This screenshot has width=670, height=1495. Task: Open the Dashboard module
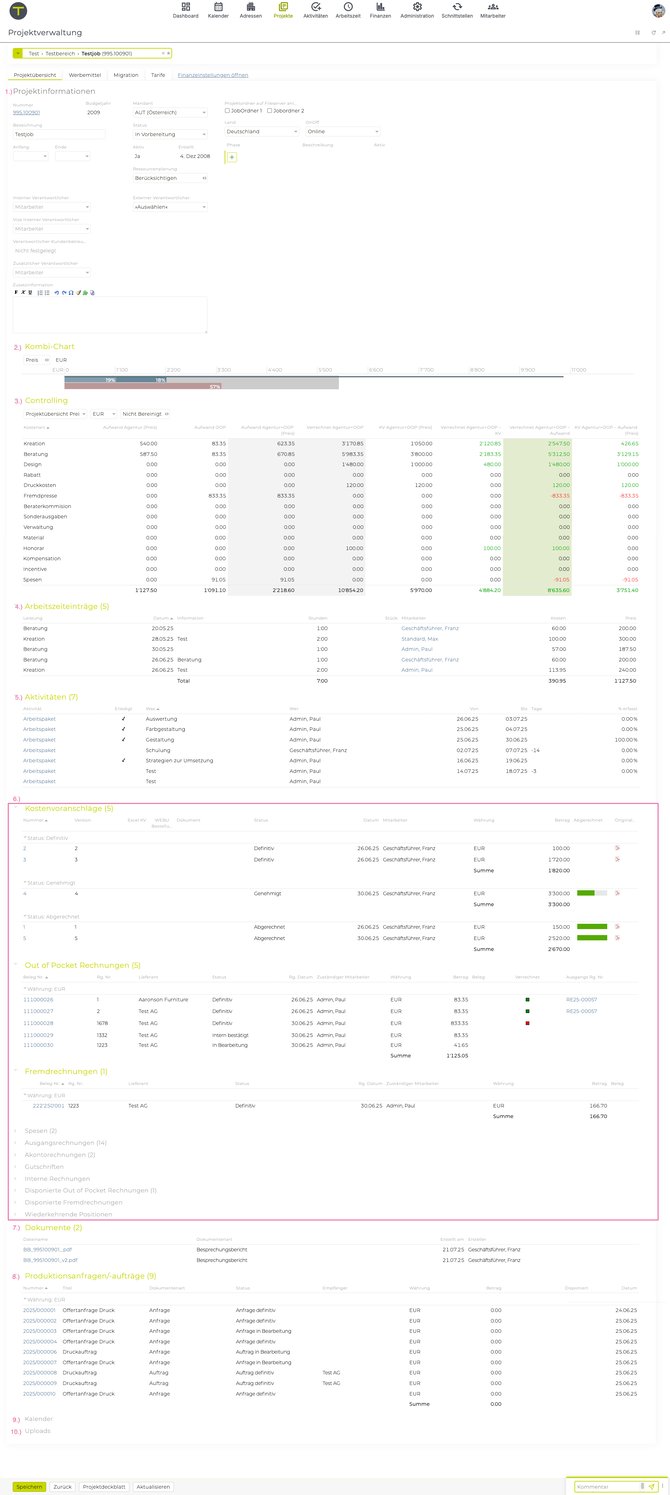(185, 11)
